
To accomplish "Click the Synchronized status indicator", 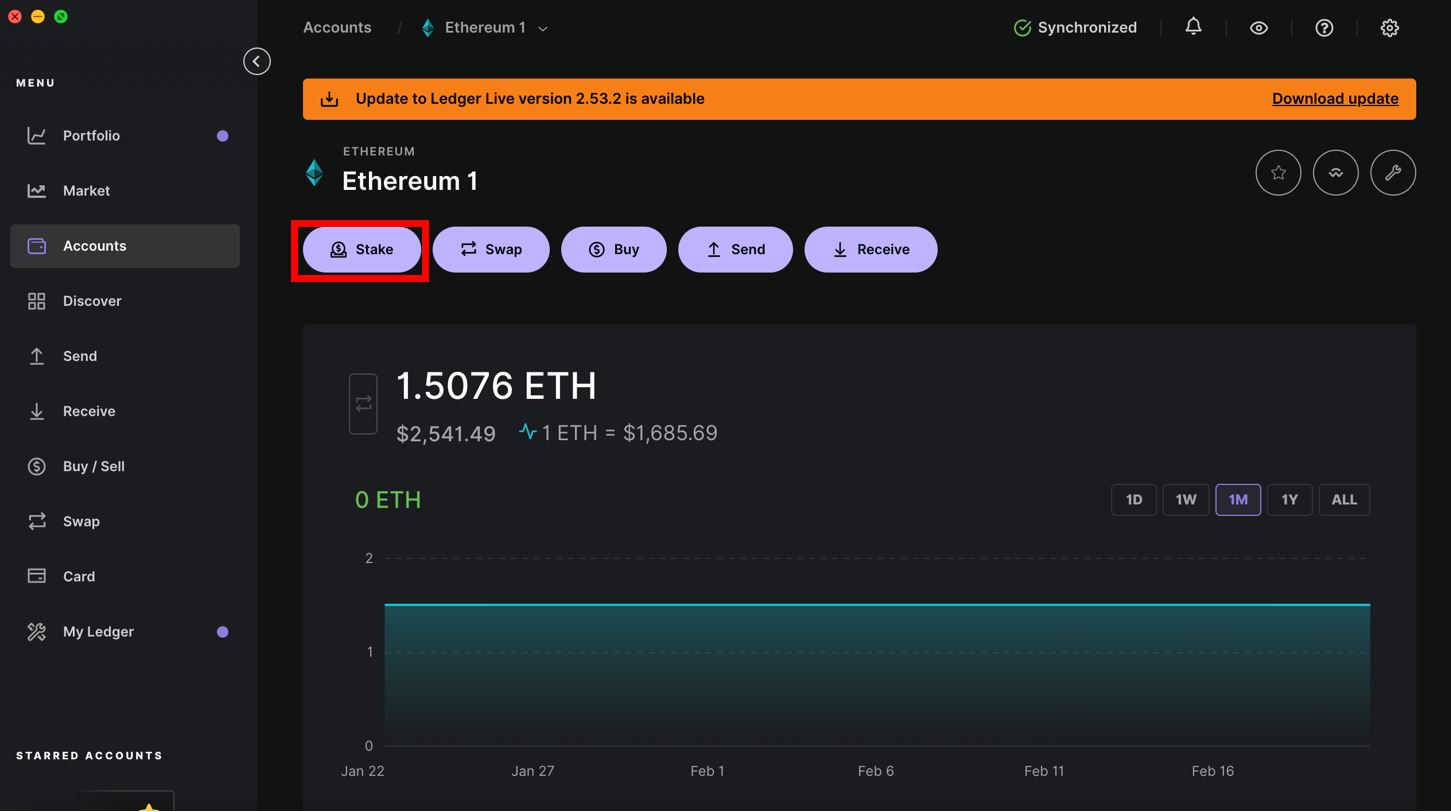I will pyautogui.click(x=1075, y=28).
